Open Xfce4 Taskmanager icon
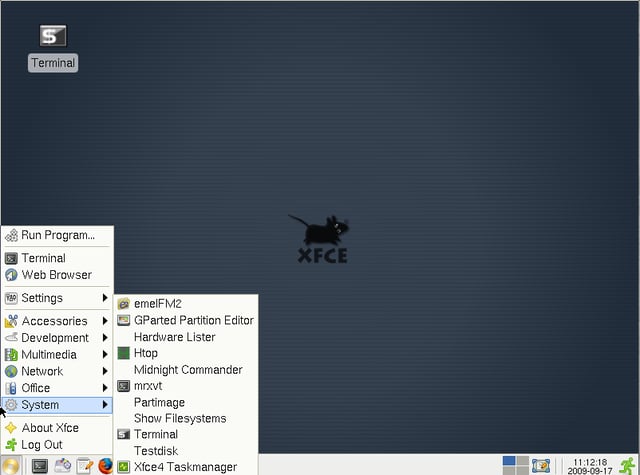 point(124,467)
